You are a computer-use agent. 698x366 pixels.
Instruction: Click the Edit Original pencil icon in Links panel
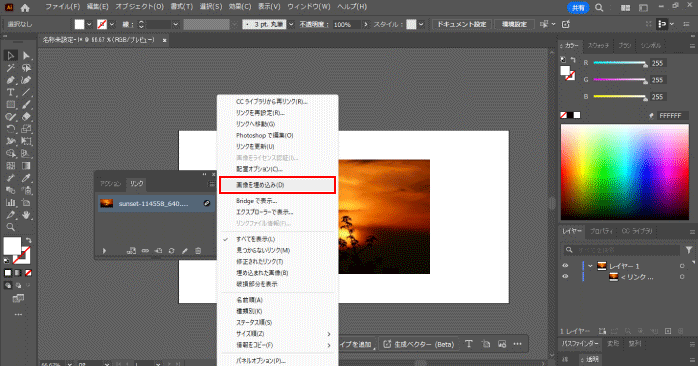185,251
